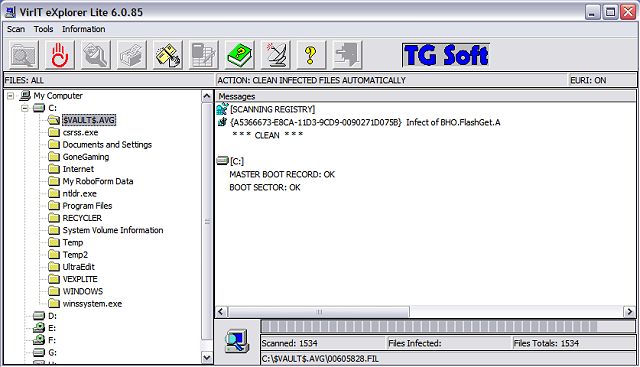This screenshot has width=640, height=367.
Task: Click the Messages scroll left arrow
Action: pyautogui.click(x=221, y=312)
